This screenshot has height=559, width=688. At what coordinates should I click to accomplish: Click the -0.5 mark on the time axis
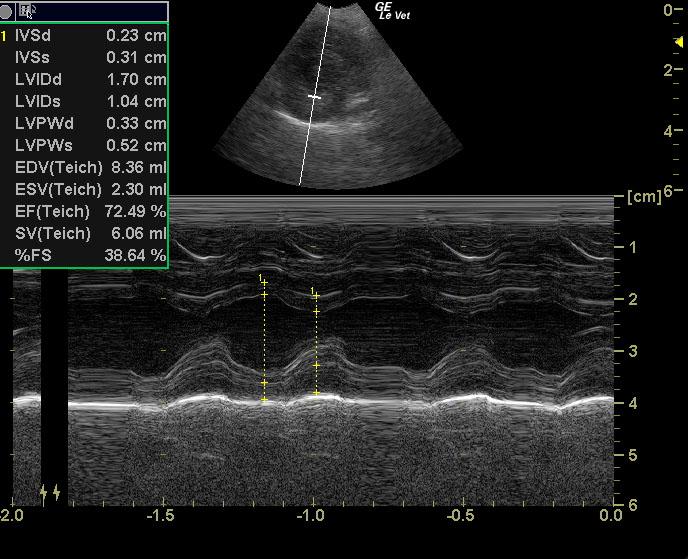(461, 515)
